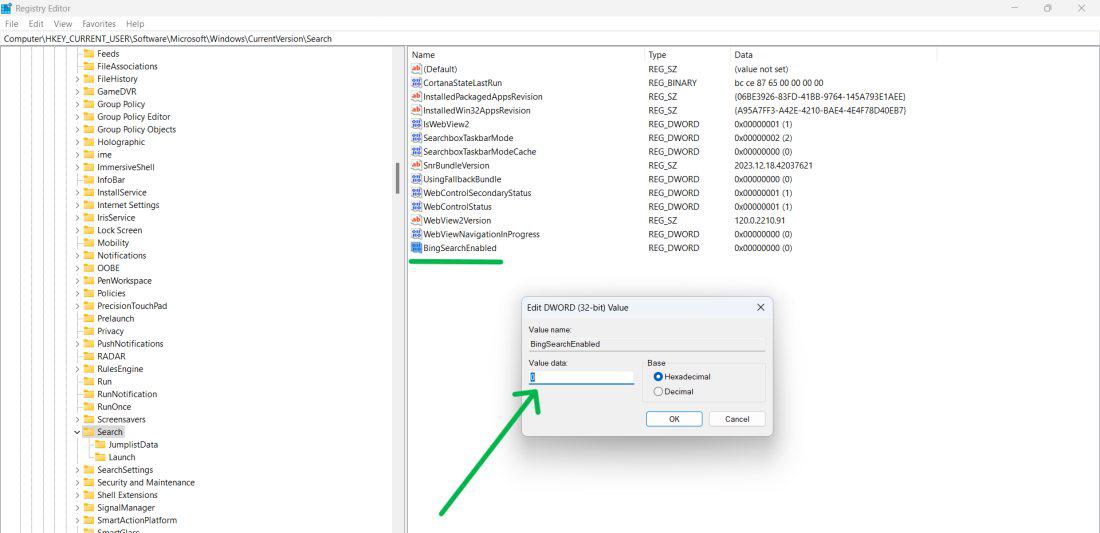Click the Value data input field

pos(581,377)
